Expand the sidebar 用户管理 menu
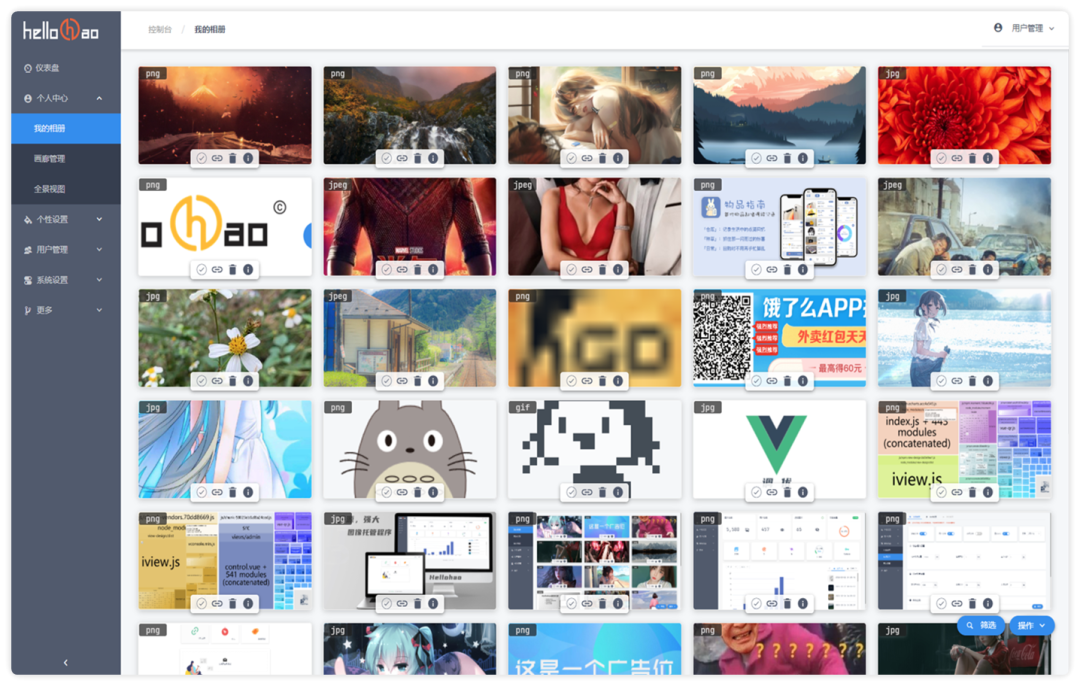Viewport: 1080px width, 686px height. [x=65, y=250]
